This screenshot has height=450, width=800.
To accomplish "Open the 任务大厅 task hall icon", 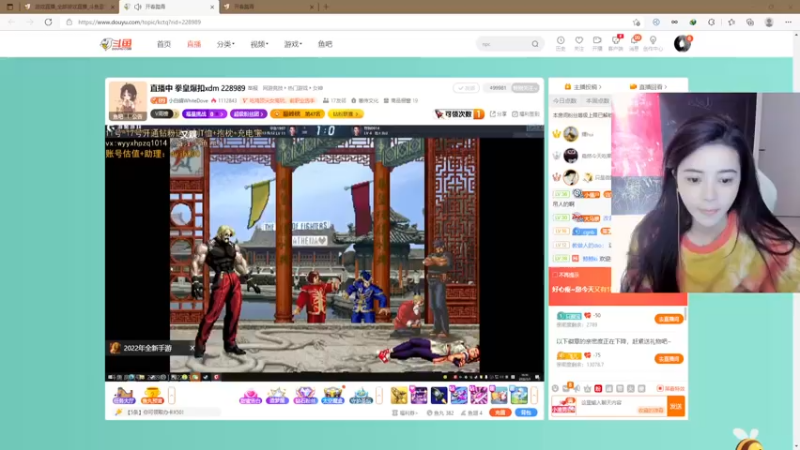I will [x=123, y=396].
